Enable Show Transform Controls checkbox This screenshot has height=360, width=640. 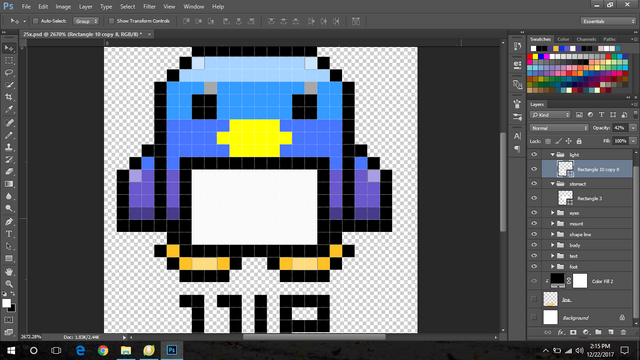click(111, 21)
